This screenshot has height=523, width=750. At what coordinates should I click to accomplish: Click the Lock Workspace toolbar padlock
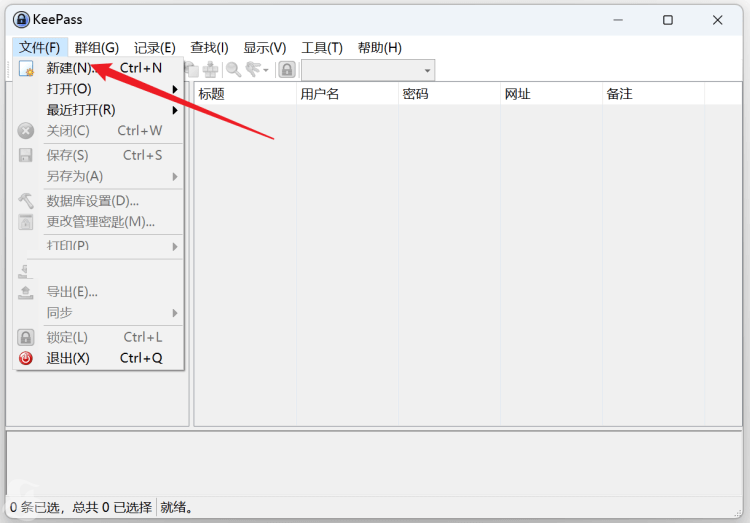click(x=287, y=70)
